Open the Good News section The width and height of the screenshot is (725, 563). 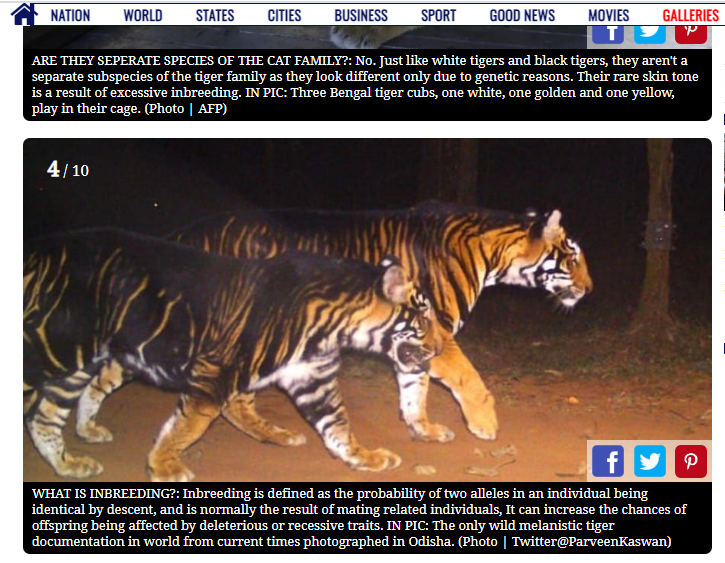[522, 16]
